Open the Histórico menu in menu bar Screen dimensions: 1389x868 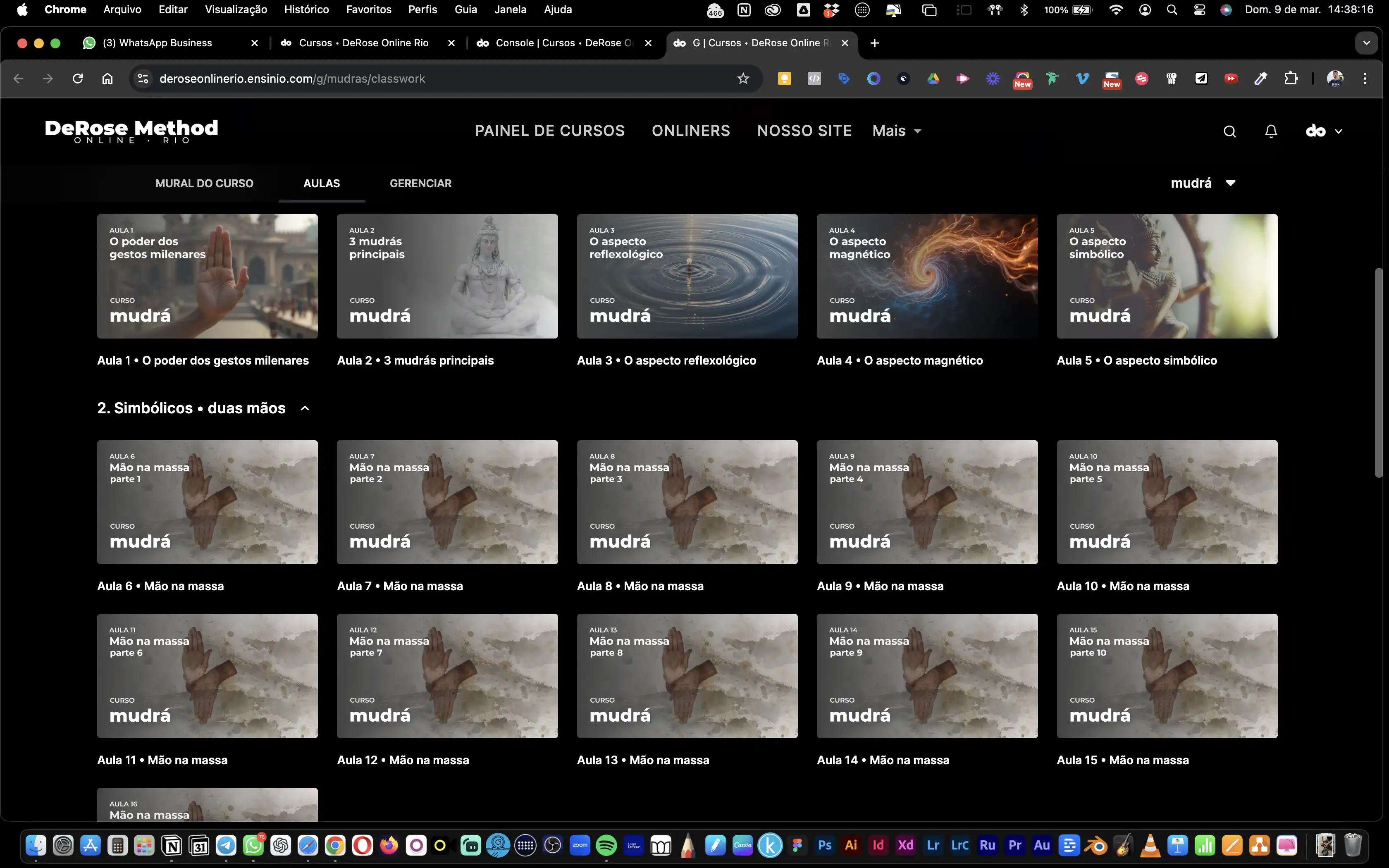click(306, 9)
